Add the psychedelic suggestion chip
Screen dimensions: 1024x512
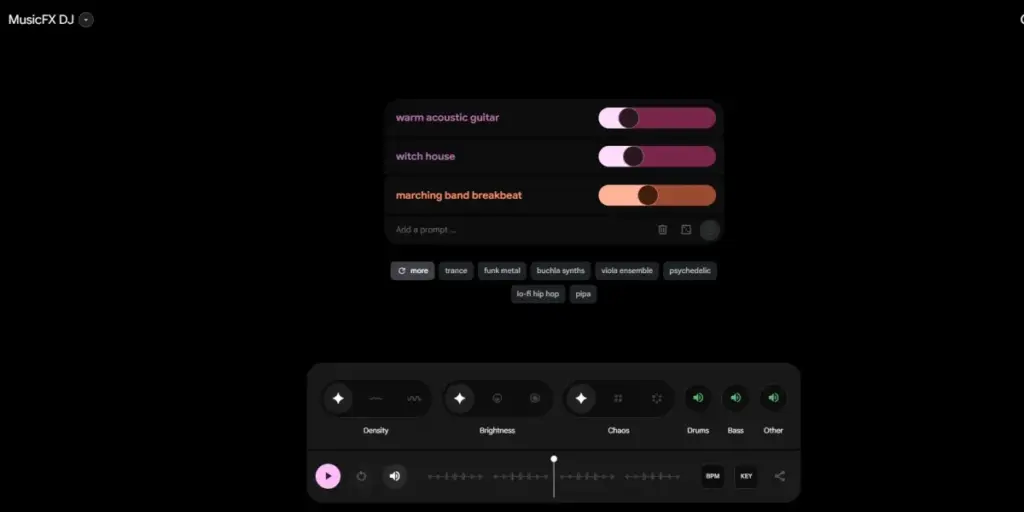pos(690,271)
